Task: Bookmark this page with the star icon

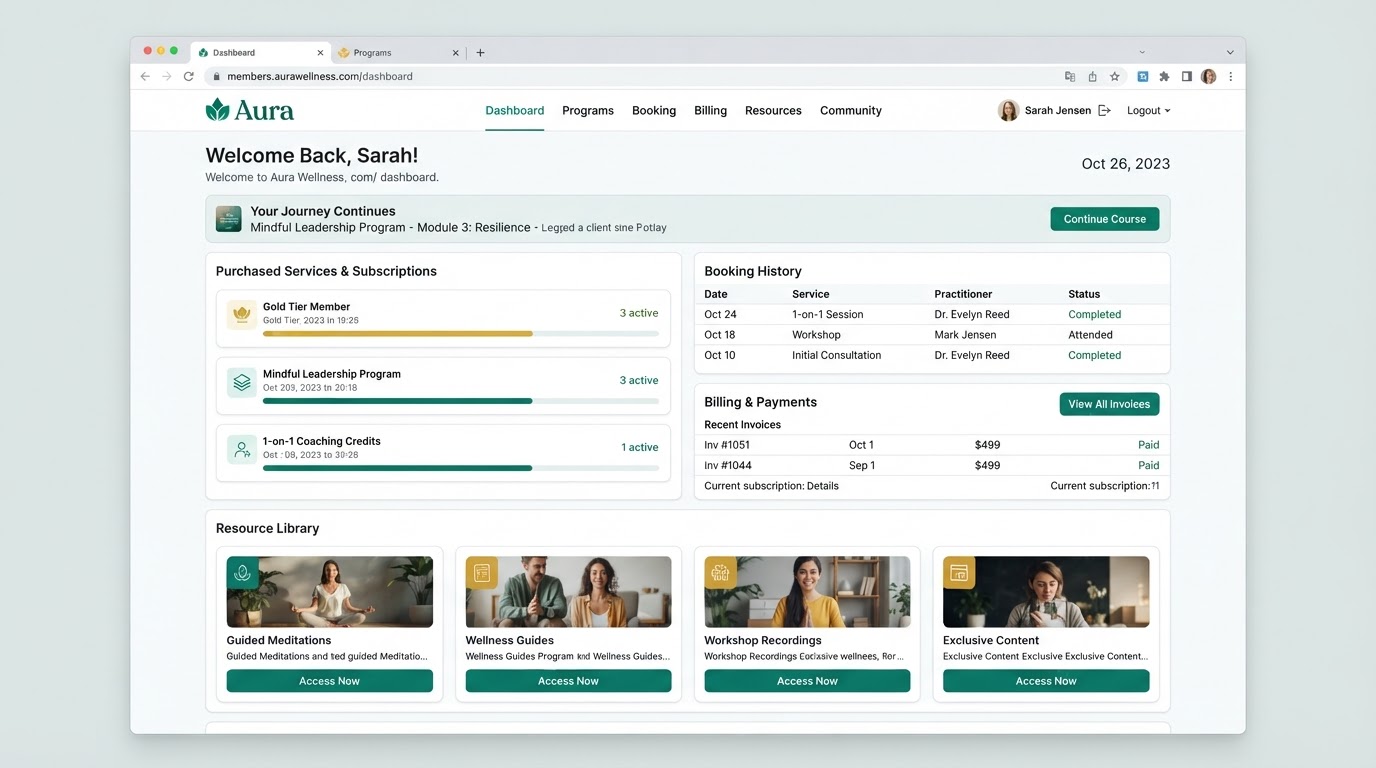Action: point(1114,76)
